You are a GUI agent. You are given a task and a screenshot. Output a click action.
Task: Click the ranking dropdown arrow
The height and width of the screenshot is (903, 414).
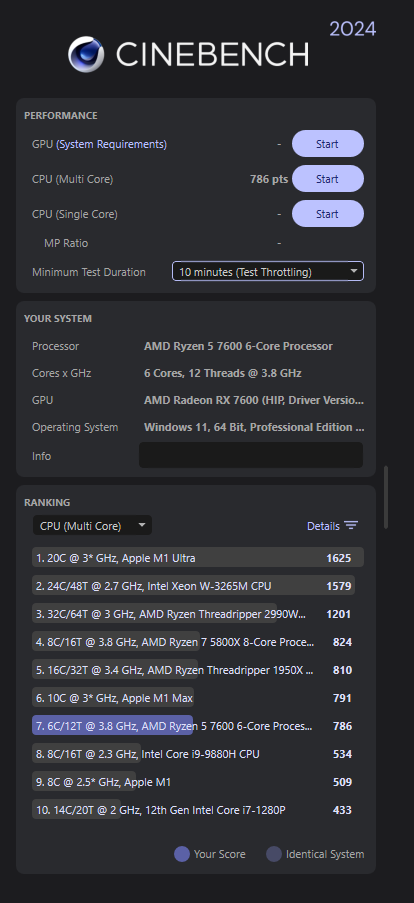pos(142,526)
